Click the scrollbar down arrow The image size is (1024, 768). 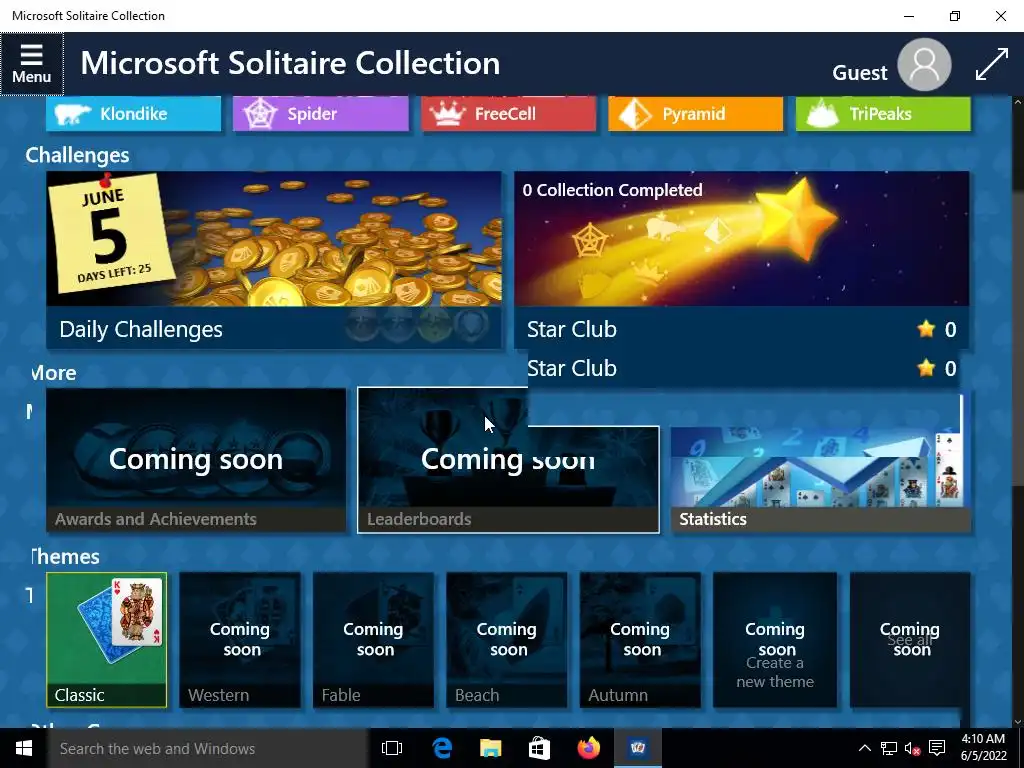click(x=1017, y=722)
